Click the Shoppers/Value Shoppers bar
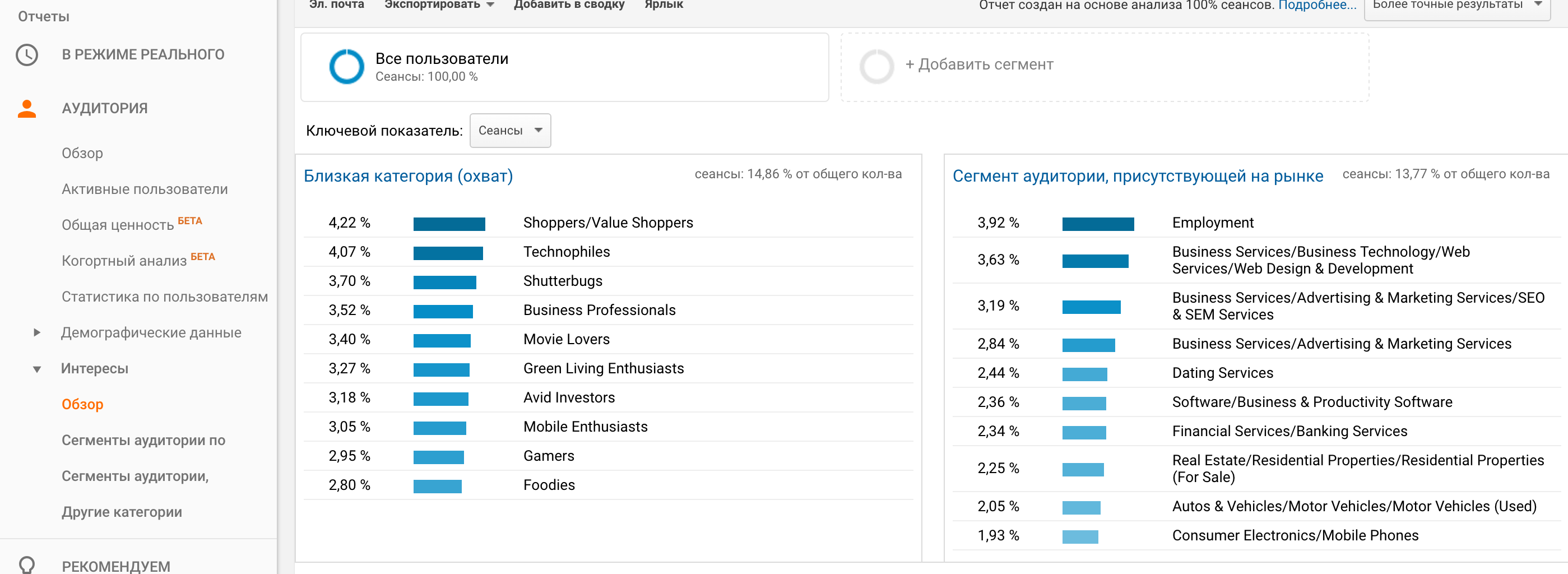Image resolution: width=1568 pixels, height=574 pixels. (449, 224)
